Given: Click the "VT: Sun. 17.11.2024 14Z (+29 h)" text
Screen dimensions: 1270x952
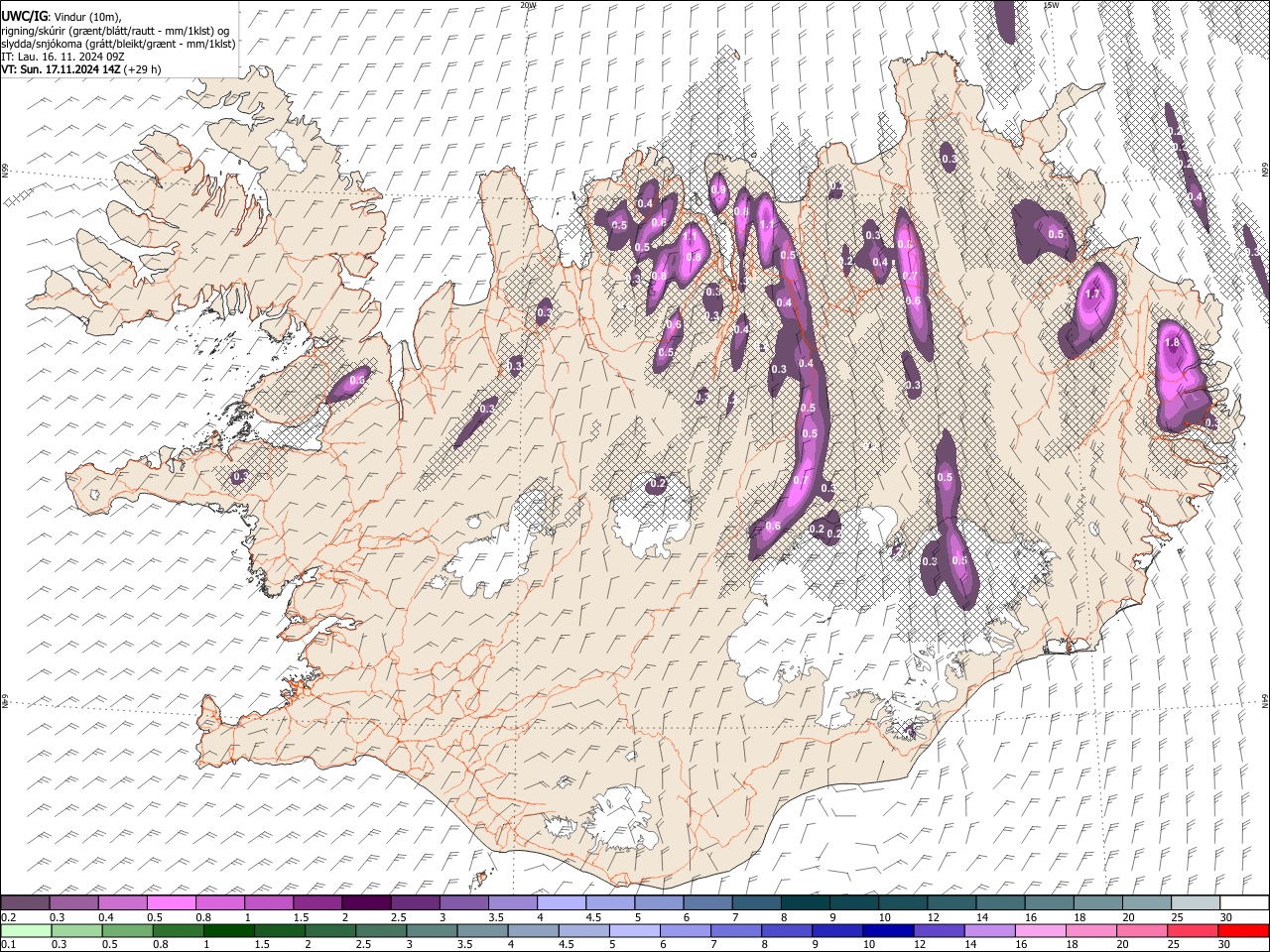Looking at the screenshot, I should (x=81, y=69).
